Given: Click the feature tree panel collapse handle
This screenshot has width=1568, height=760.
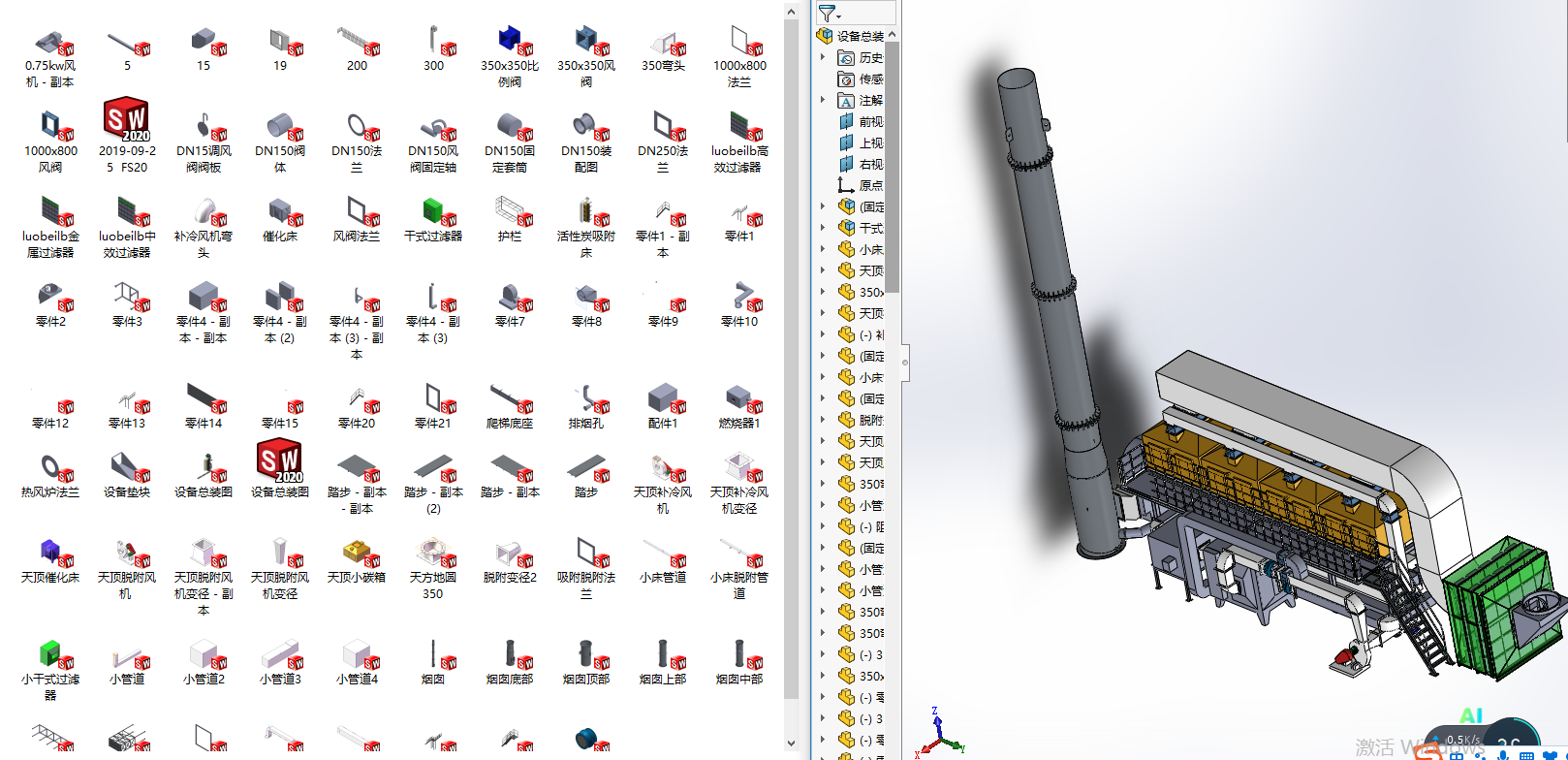Looking at the screenshot, I should (x=905, y=363).
